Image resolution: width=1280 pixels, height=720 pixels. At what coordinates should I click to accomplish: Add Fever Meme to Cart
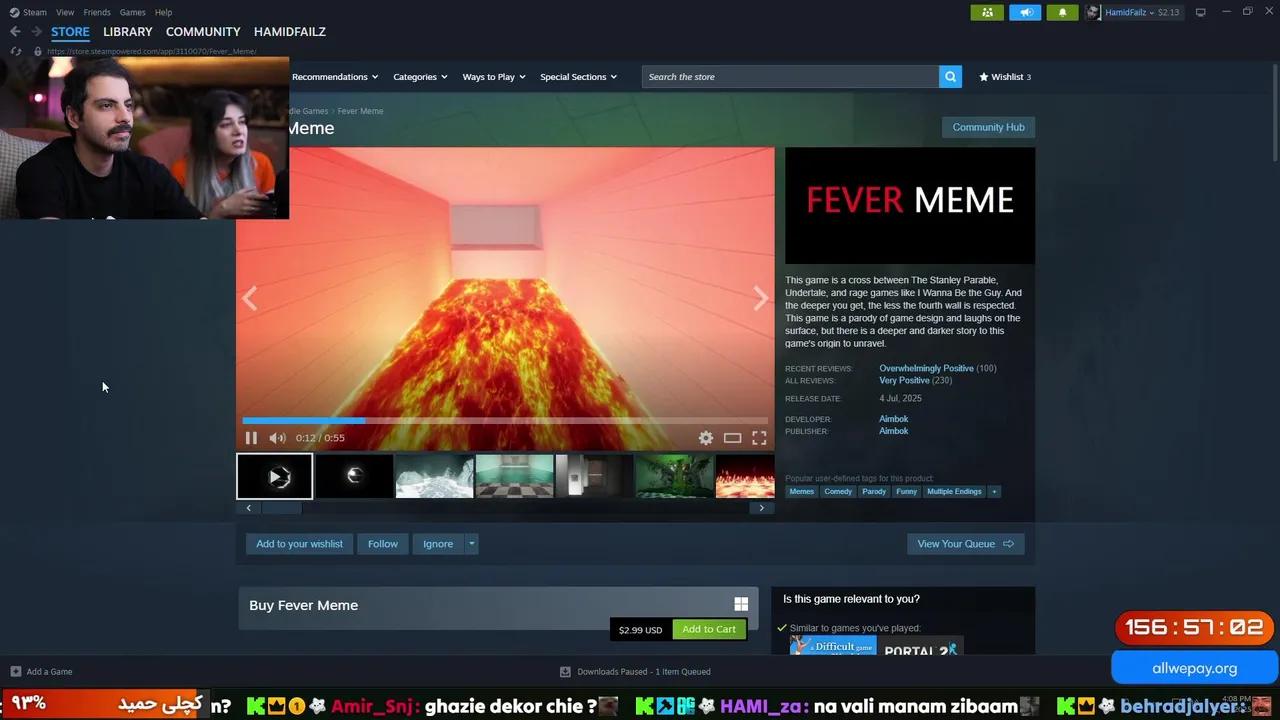(709, 629)
